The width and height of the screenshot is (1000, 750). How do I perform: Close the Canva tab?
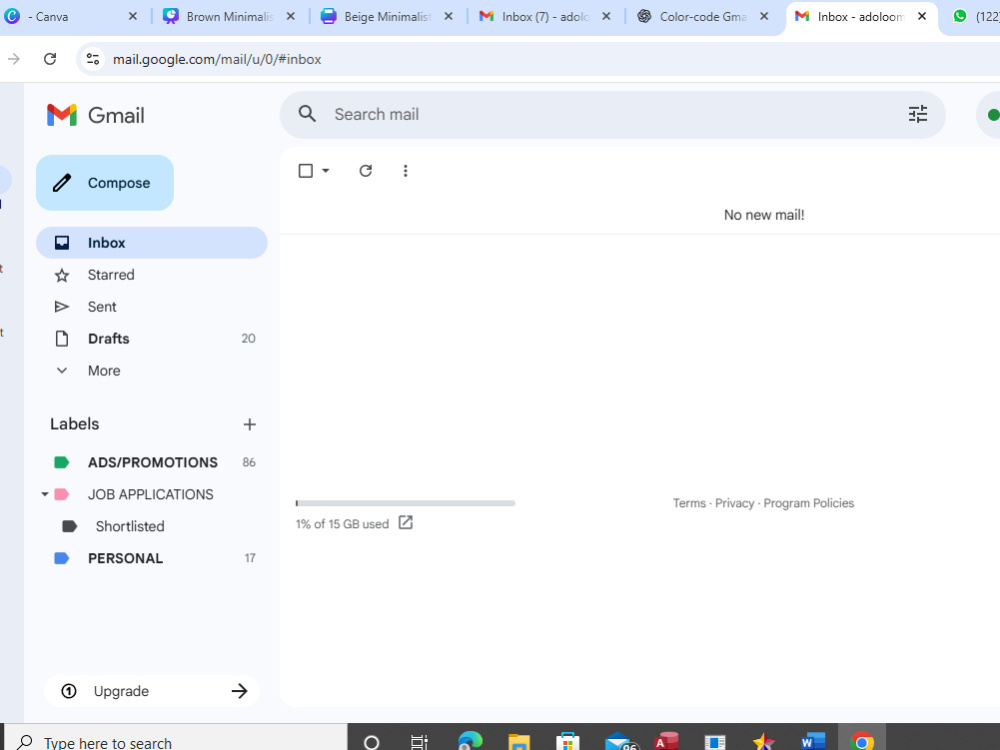tap(133, 17)
